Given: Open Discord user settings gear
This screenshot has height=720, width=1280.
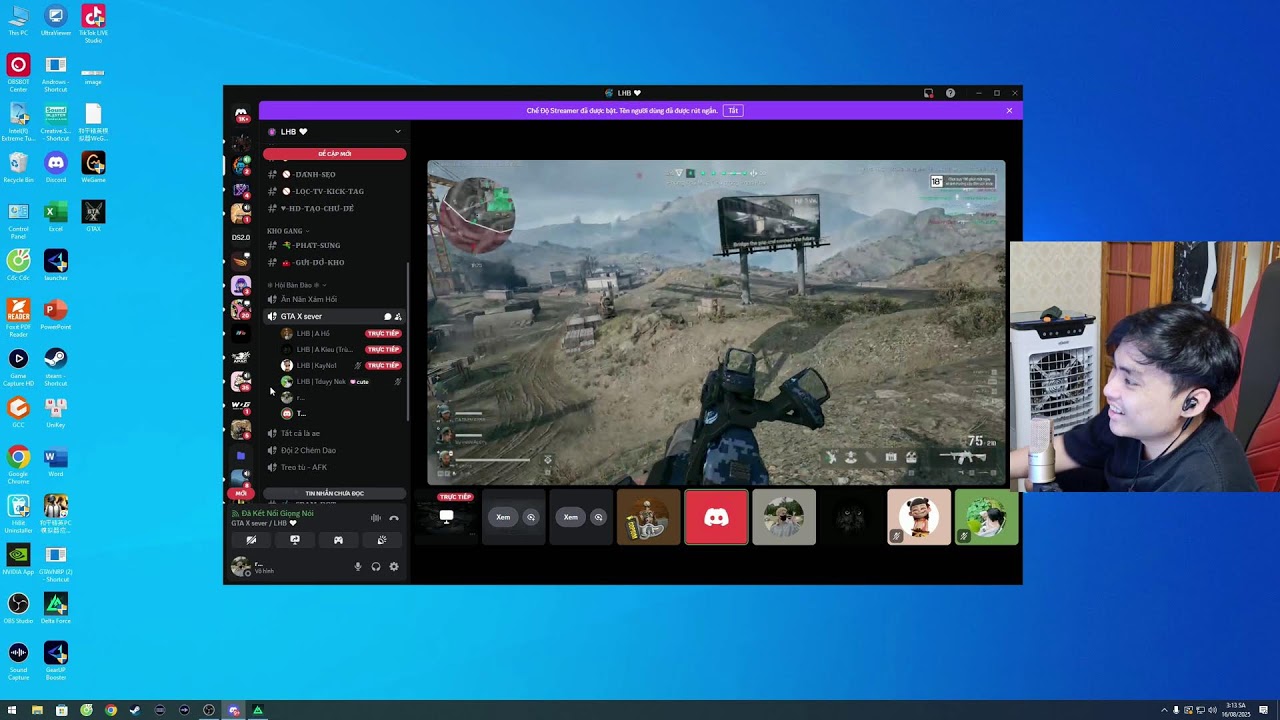Looking at the screenshot, I should tap(394, 567).
